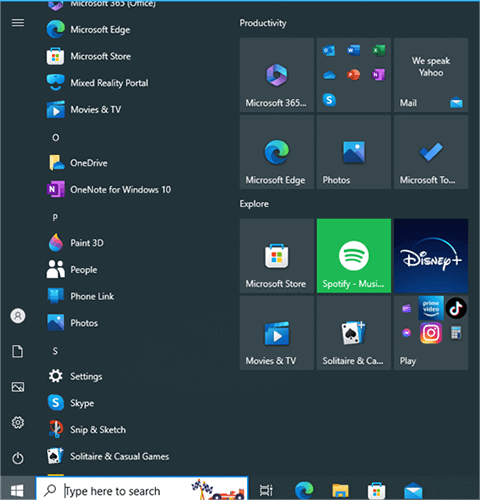Jump to apps via letter O header
The height and width of the screenshot is (500, 480).
coord(56,137)
